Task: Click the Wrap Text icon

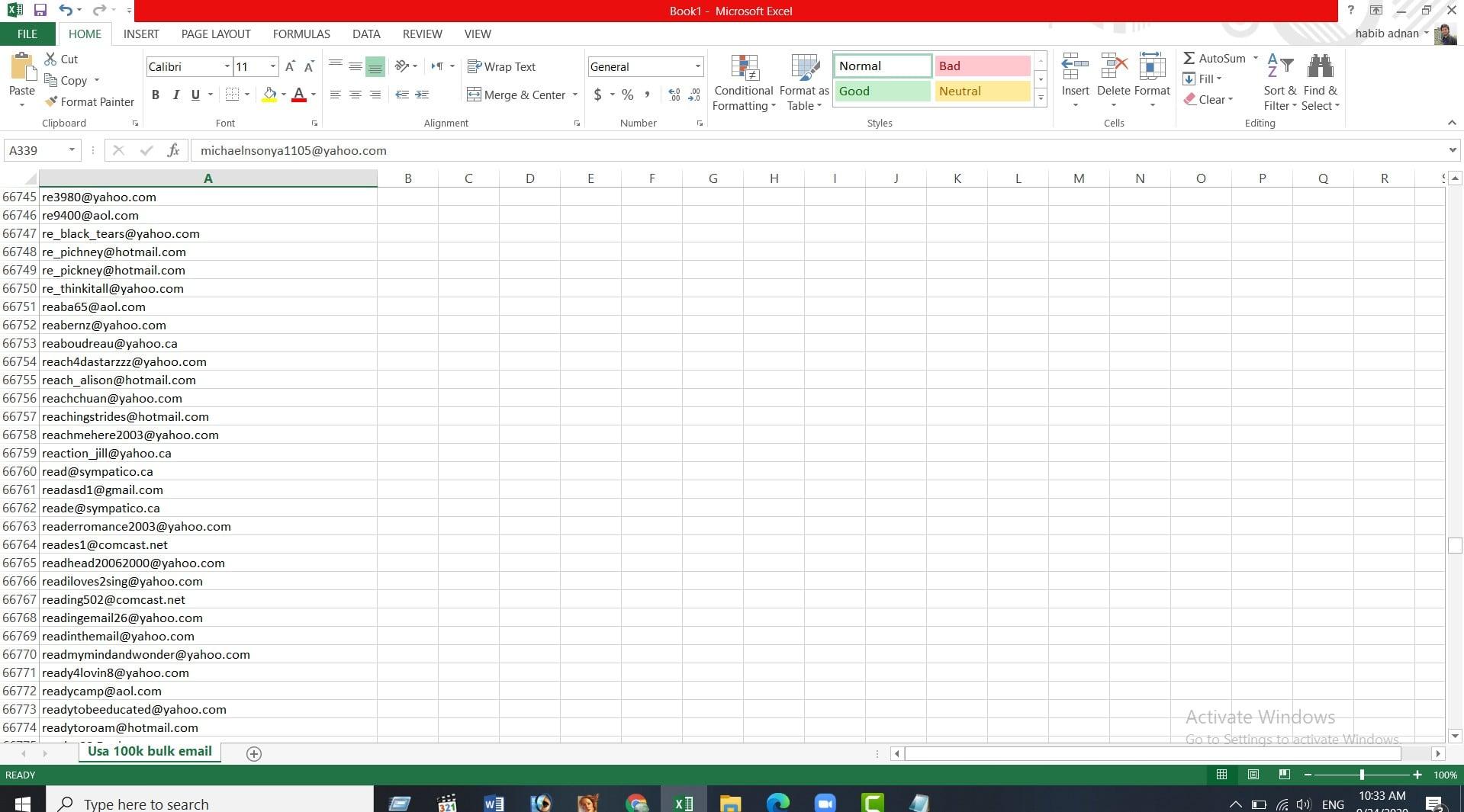Action: (x=501, y=66)
